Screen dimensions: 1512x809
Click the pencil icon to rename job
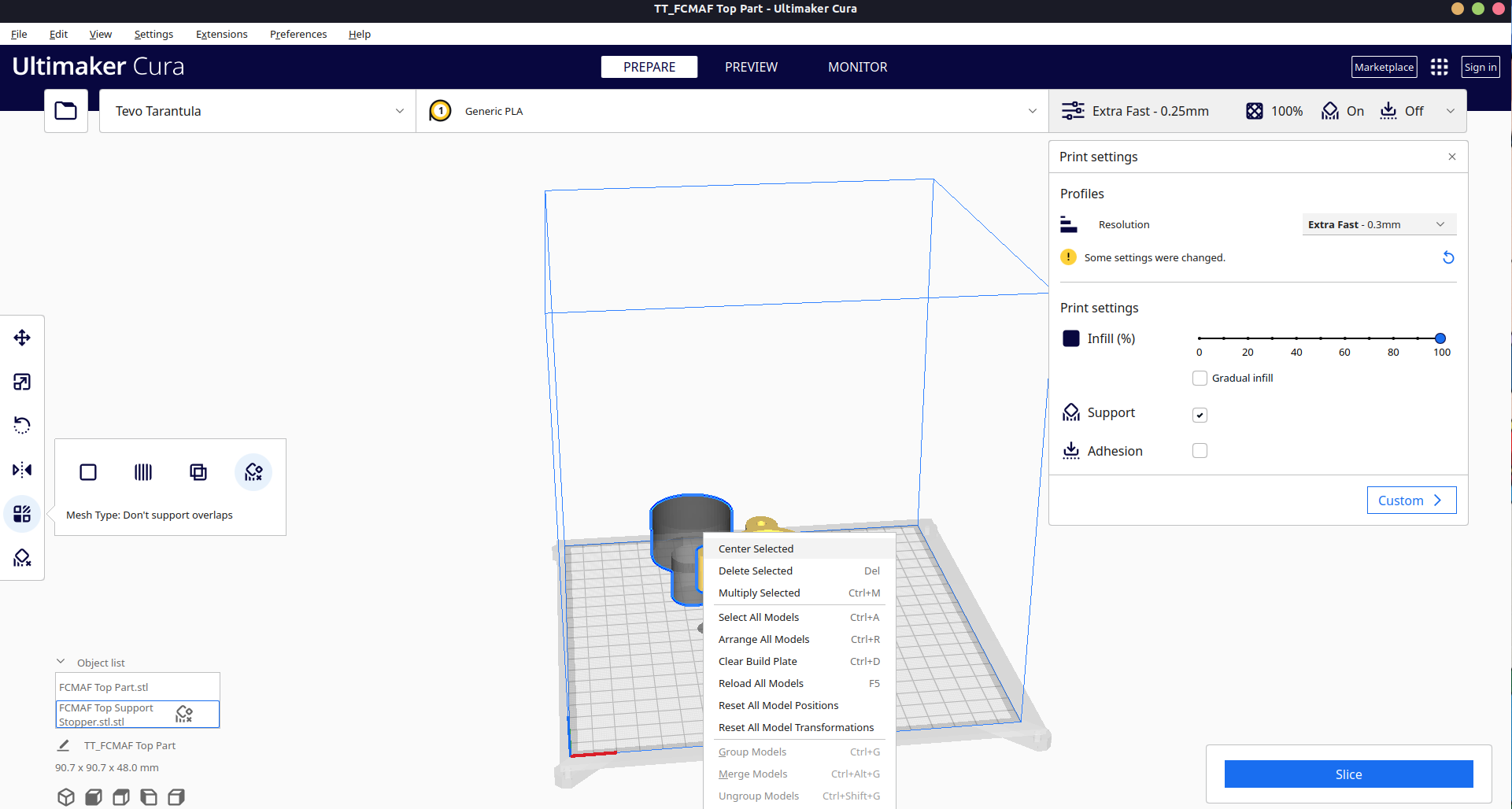click(64, 745)
